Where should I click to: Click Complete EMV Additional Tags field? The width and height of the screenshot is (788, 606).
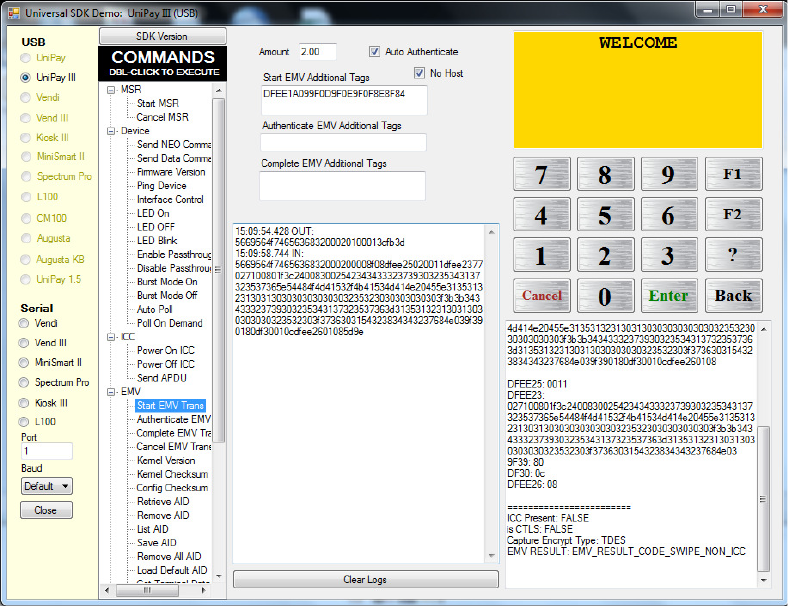[x=342, y=186]
